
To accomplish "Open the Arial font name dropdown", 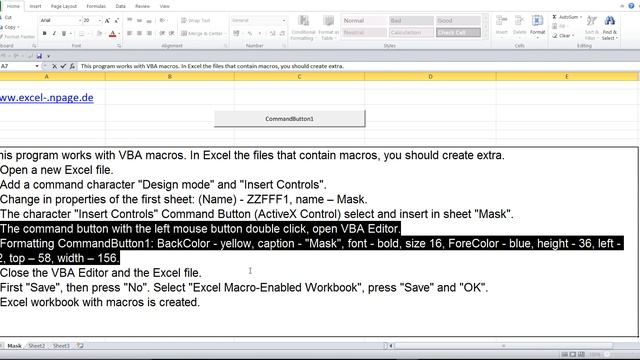I will [x=80, y=20].
